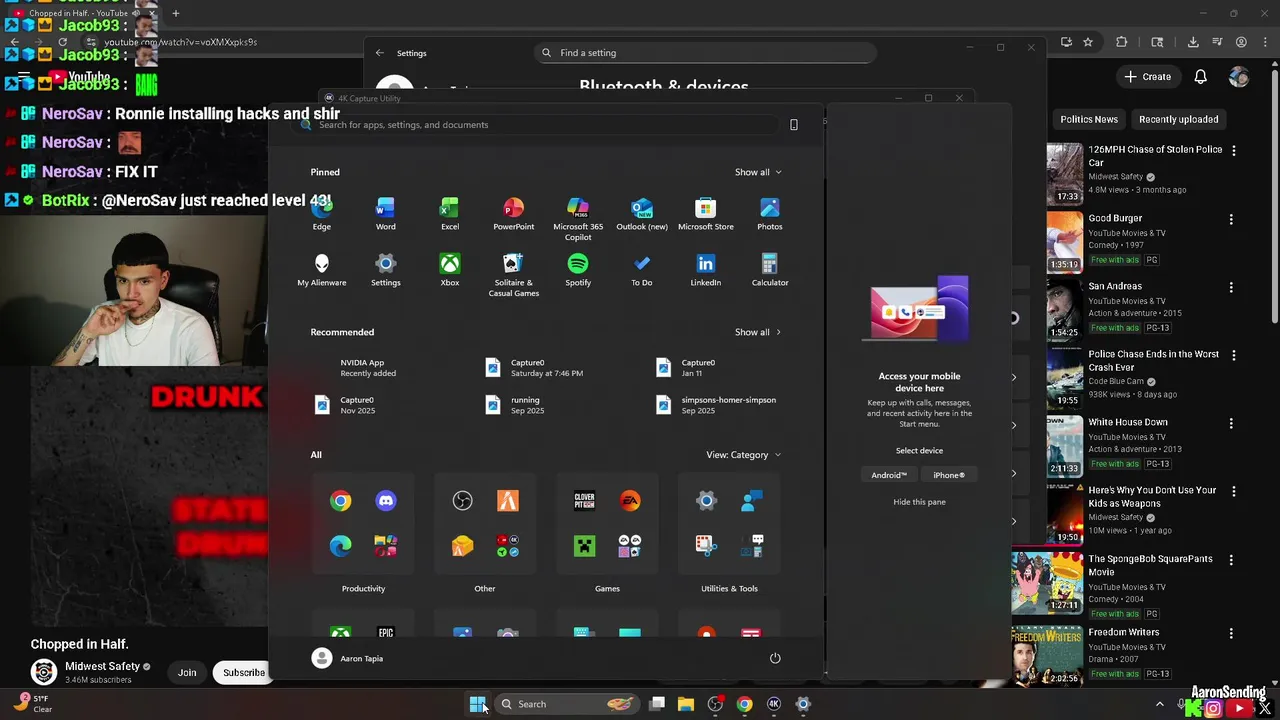Choose Android device button
1280x720 pixels.
(888, 475)
